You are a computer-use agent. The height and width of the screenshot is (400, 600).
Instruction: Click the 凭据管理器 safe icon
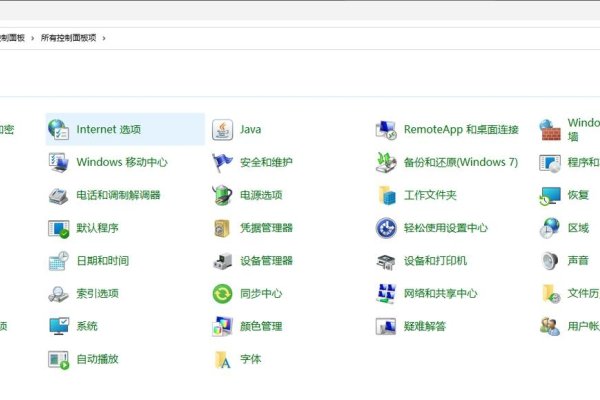click(x=222, y=228)
